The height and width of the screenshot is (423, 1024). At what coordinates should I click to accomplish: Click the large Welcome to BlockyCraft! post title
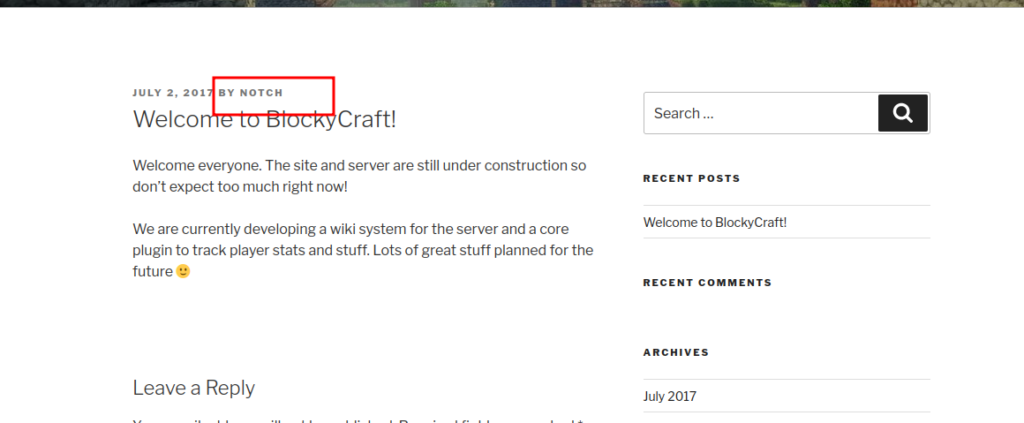click(264, 119)
